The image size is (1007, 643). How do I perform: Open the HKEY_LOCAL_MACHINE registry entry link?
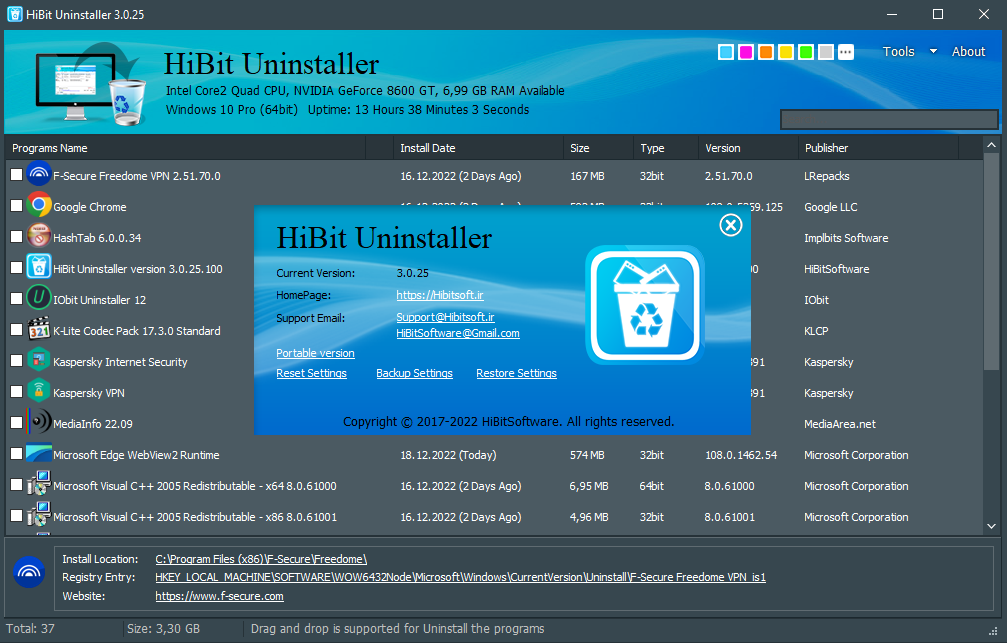(460, 577)
